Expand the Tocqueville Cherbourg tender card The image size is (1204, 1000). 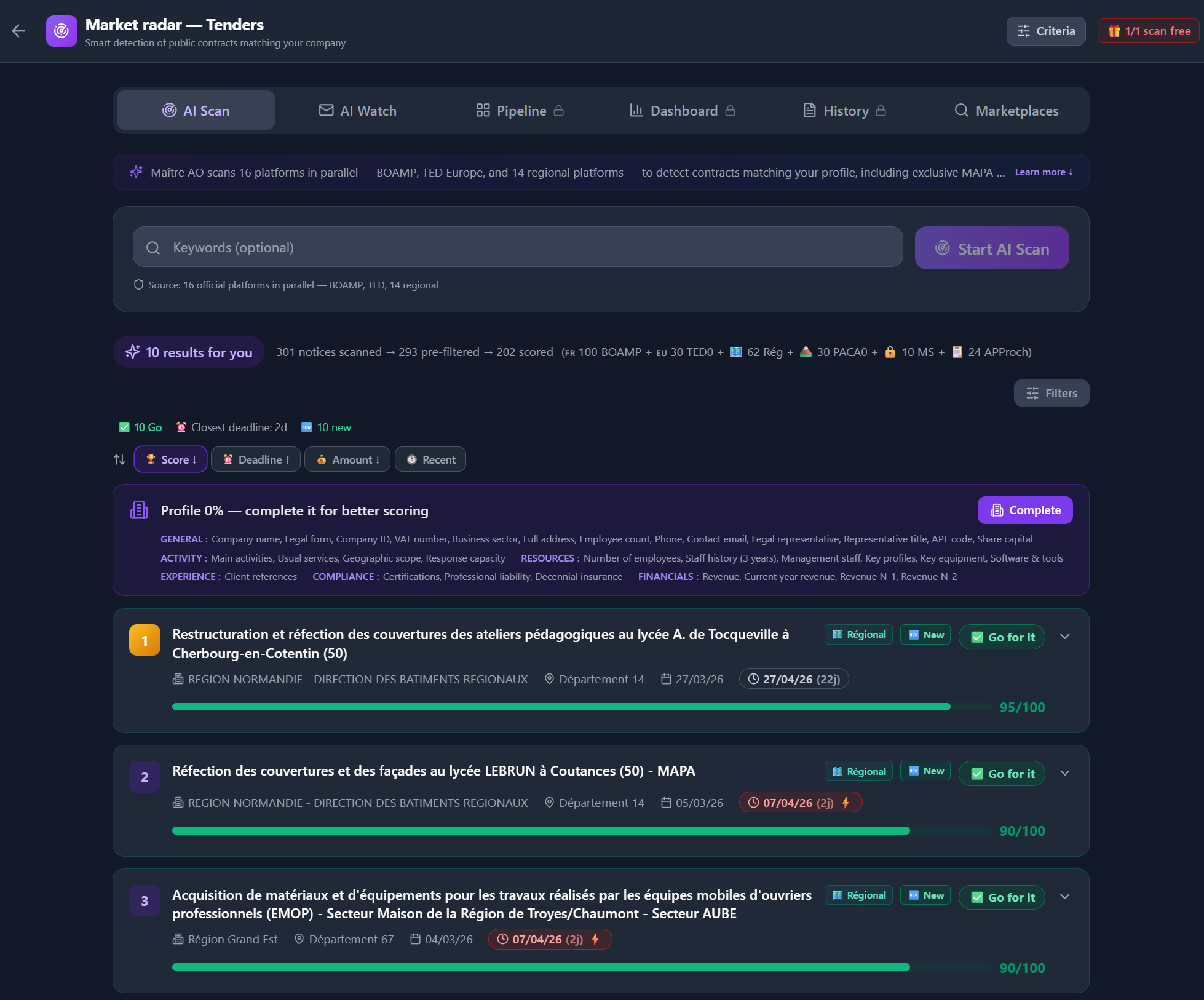(1065, 637)
